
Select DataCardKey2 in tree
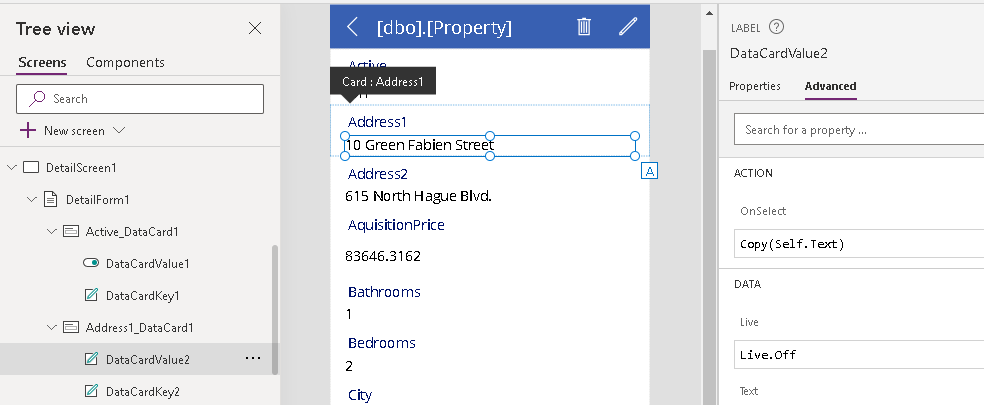tap(142, 391)
